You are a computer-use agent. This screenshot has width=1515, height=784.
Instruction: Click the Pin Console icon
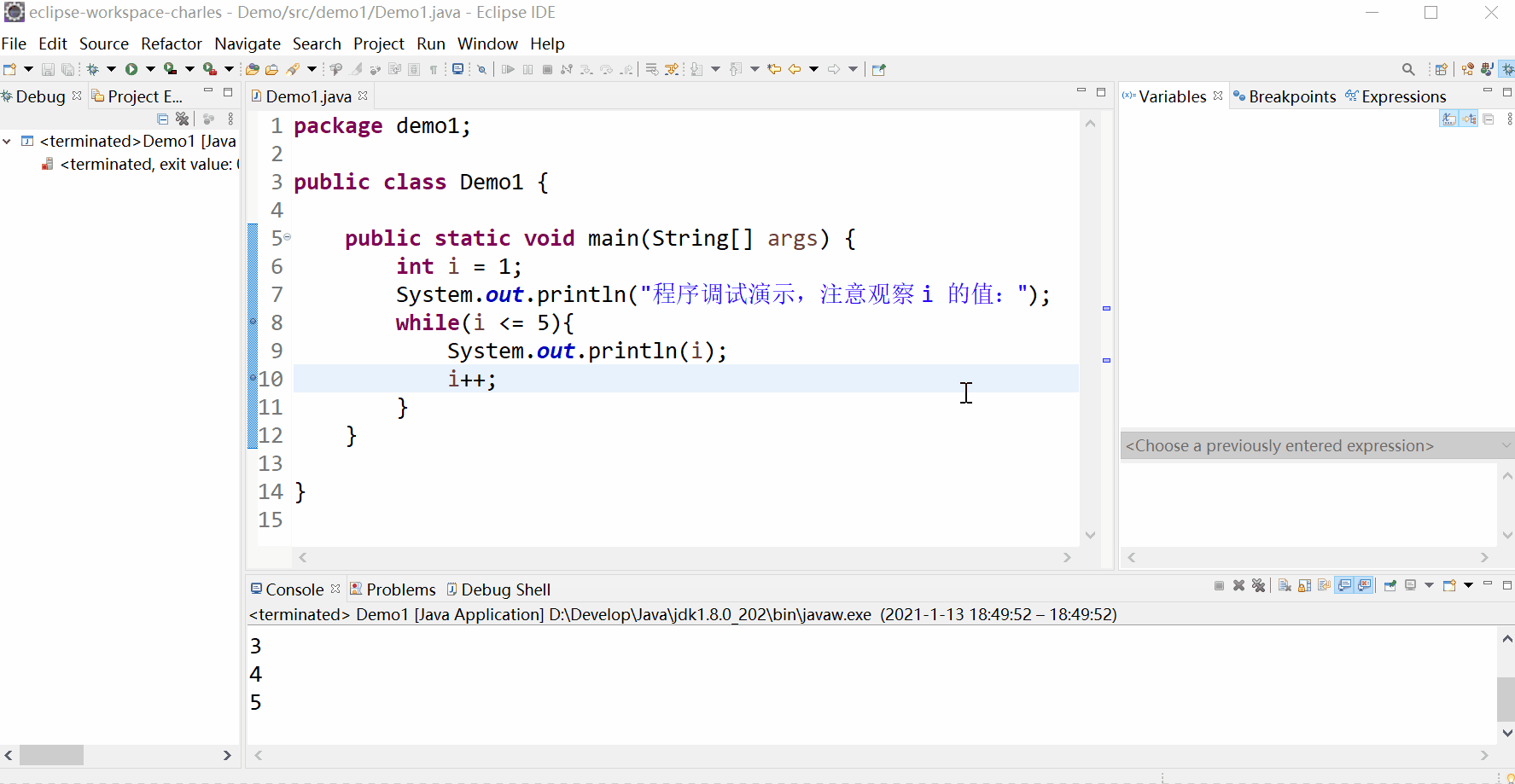(x=1390, y=585)
